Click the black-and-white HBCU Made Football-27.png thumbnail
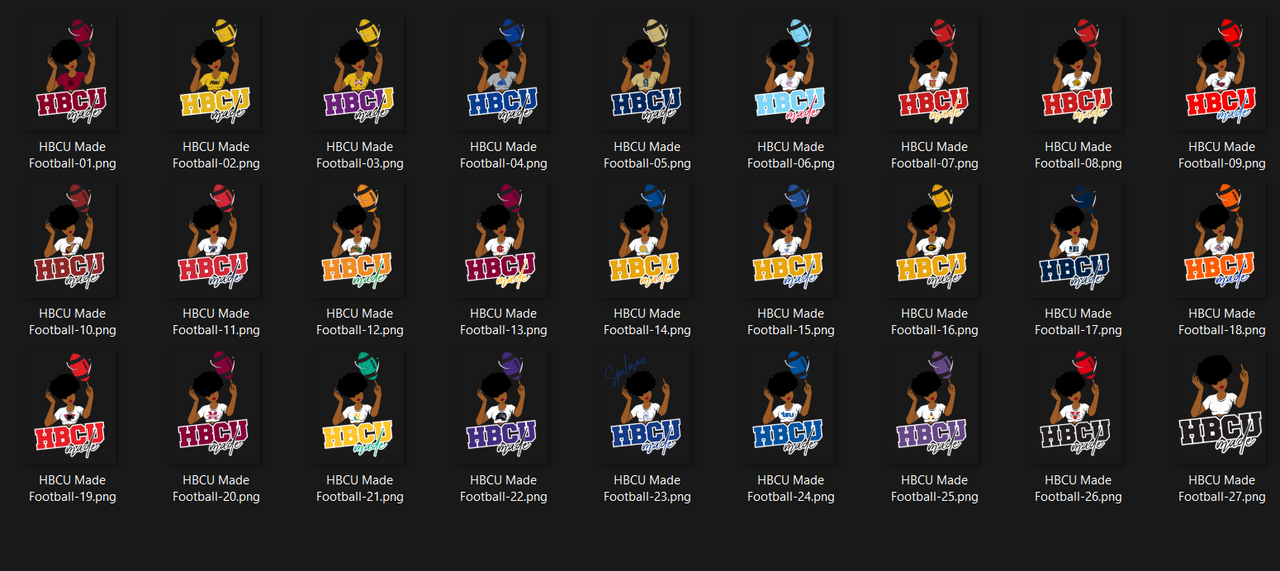The width and height of the screenshot is (1280, 571). [1222, 406]
